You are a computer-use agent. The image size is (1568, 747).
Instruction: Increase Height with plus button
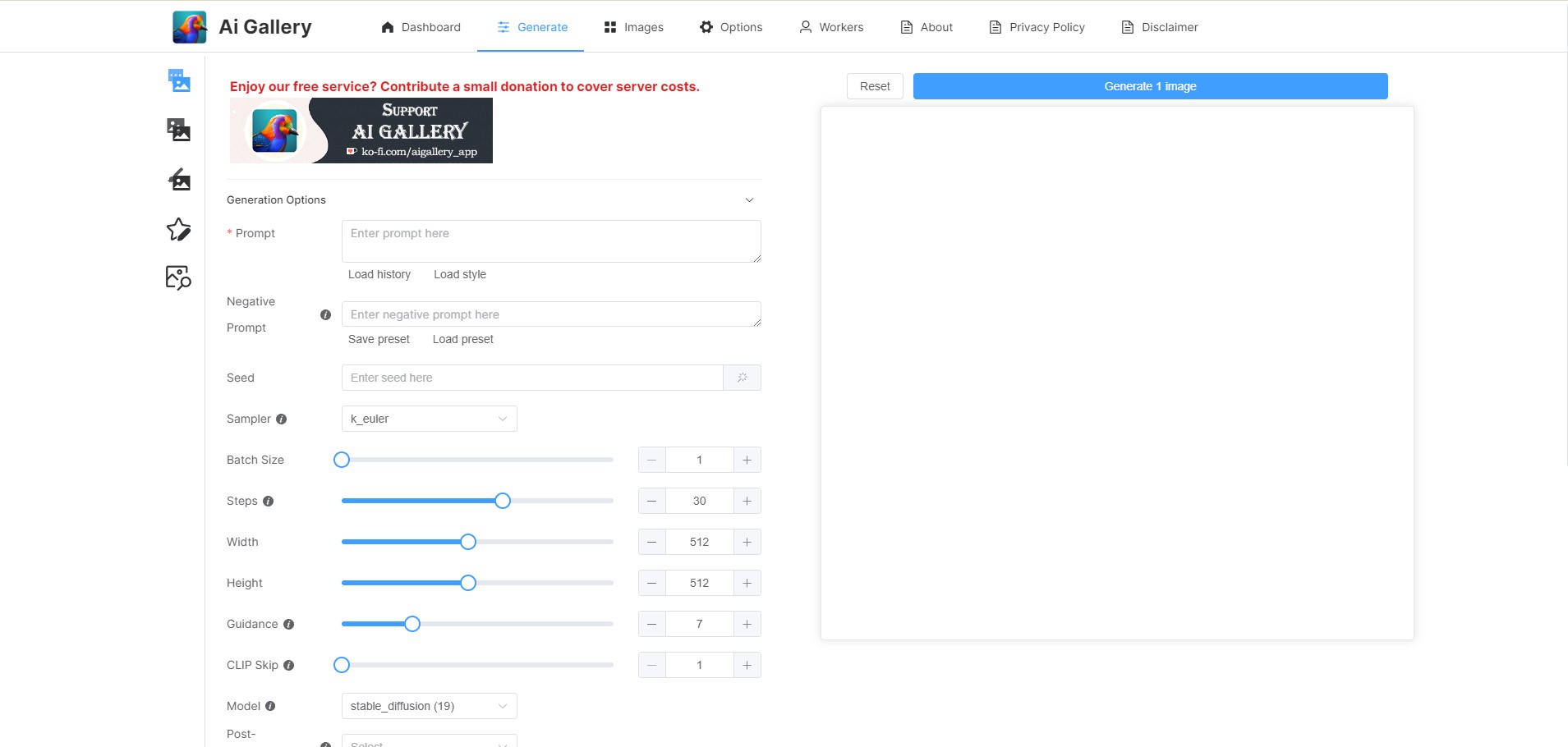tap(747, 583)
